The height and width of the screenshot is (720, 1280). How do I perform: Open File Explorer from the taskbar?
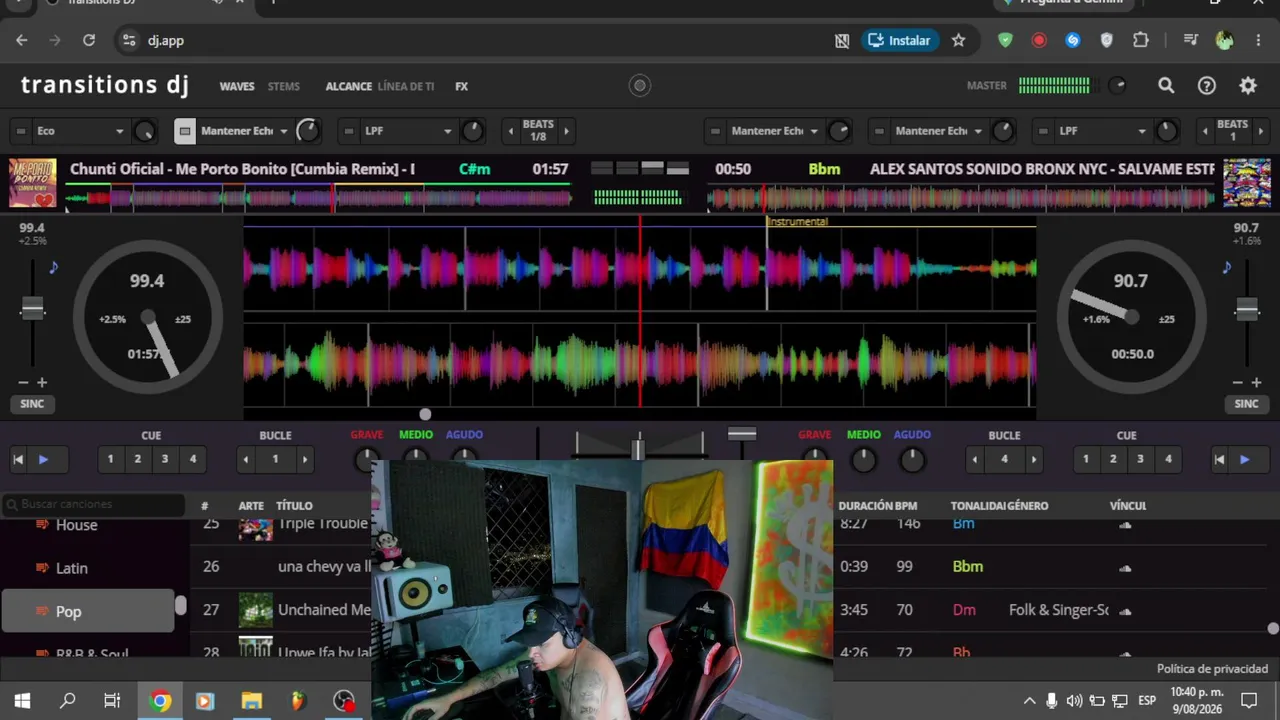(x=251, y=701)
